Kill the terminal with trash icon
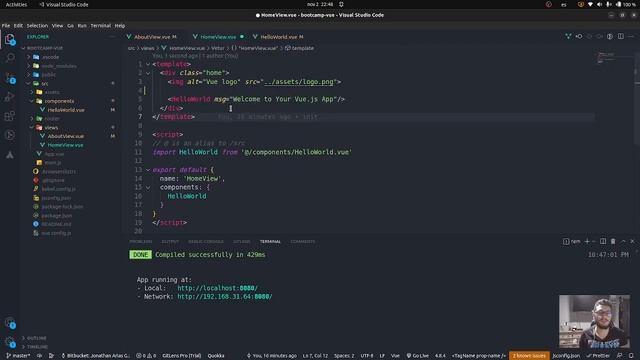Viewport: 640px width, 360px height. [613, 241]
